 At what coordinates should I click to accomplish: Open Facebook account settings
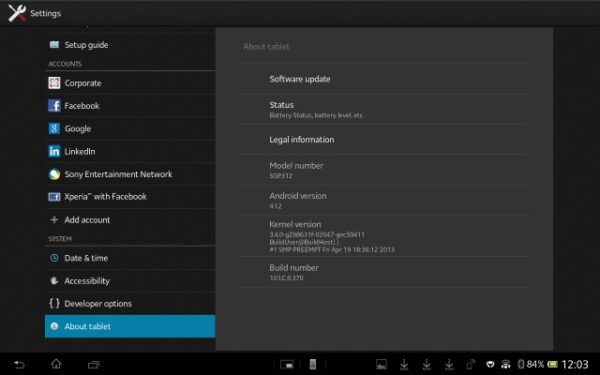[130, 106]
